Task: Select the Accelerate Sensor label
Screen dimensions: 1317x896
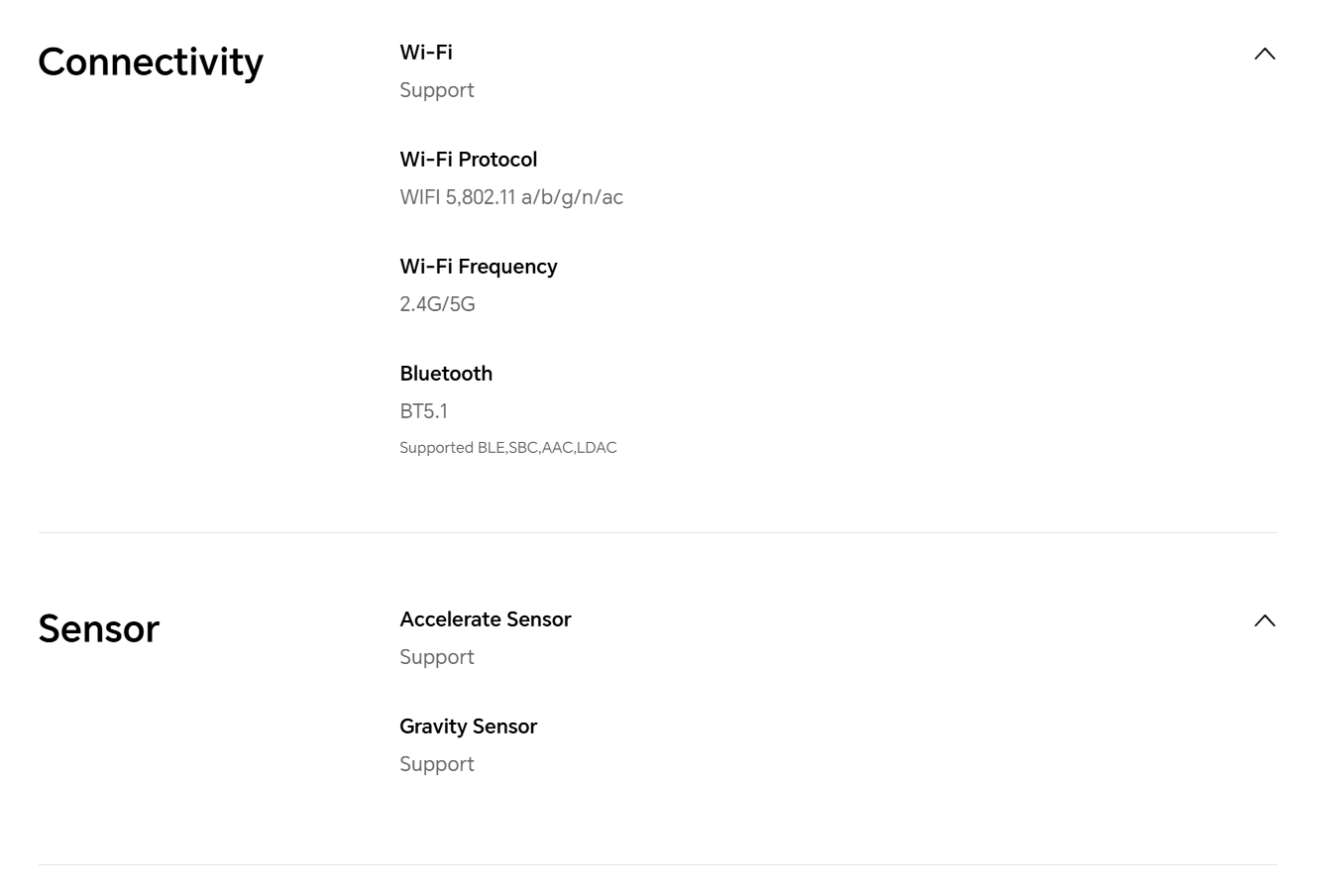Action: click(486, 618)
